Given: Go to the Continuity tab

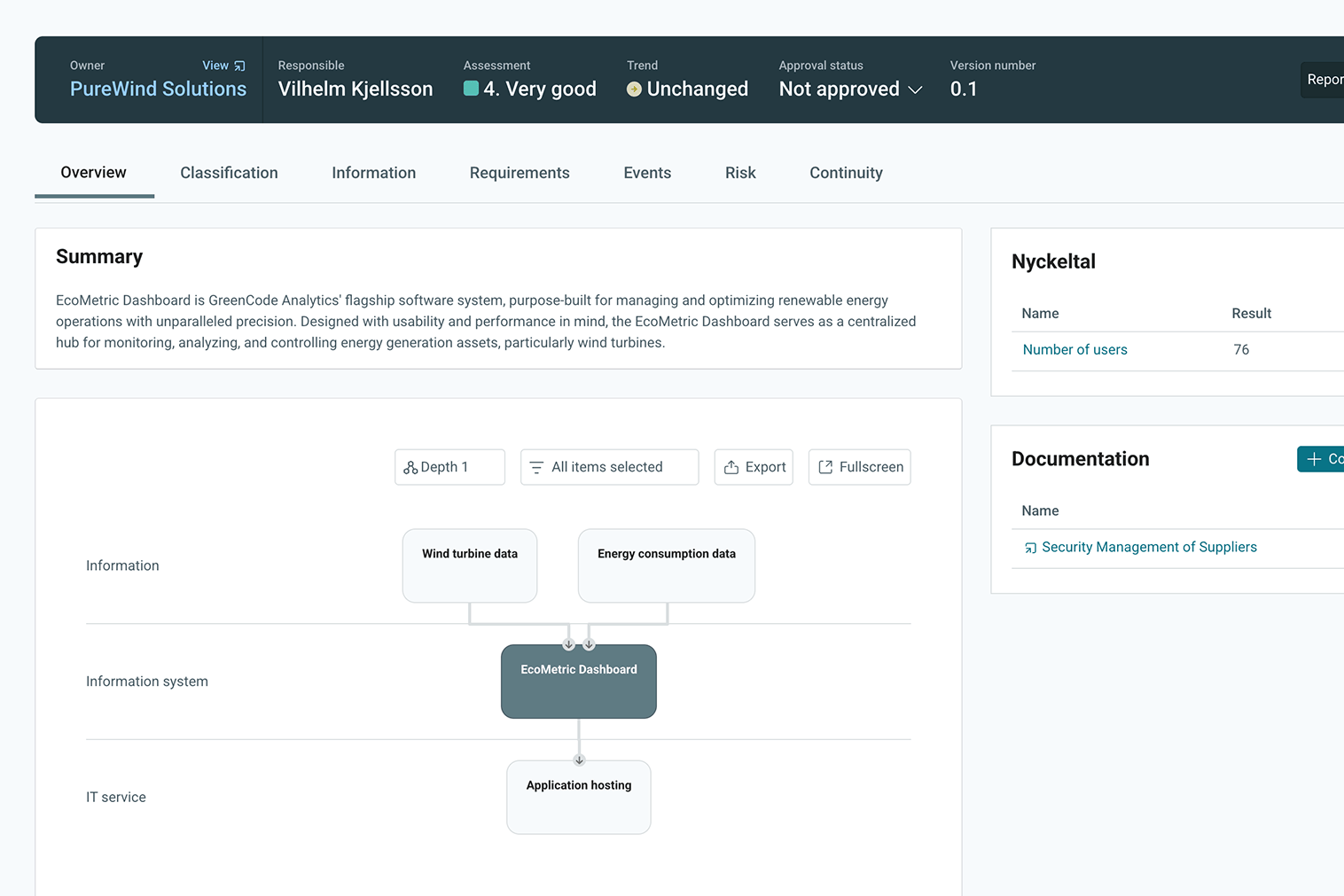Looking at the screenshot, I should (846, 173).
